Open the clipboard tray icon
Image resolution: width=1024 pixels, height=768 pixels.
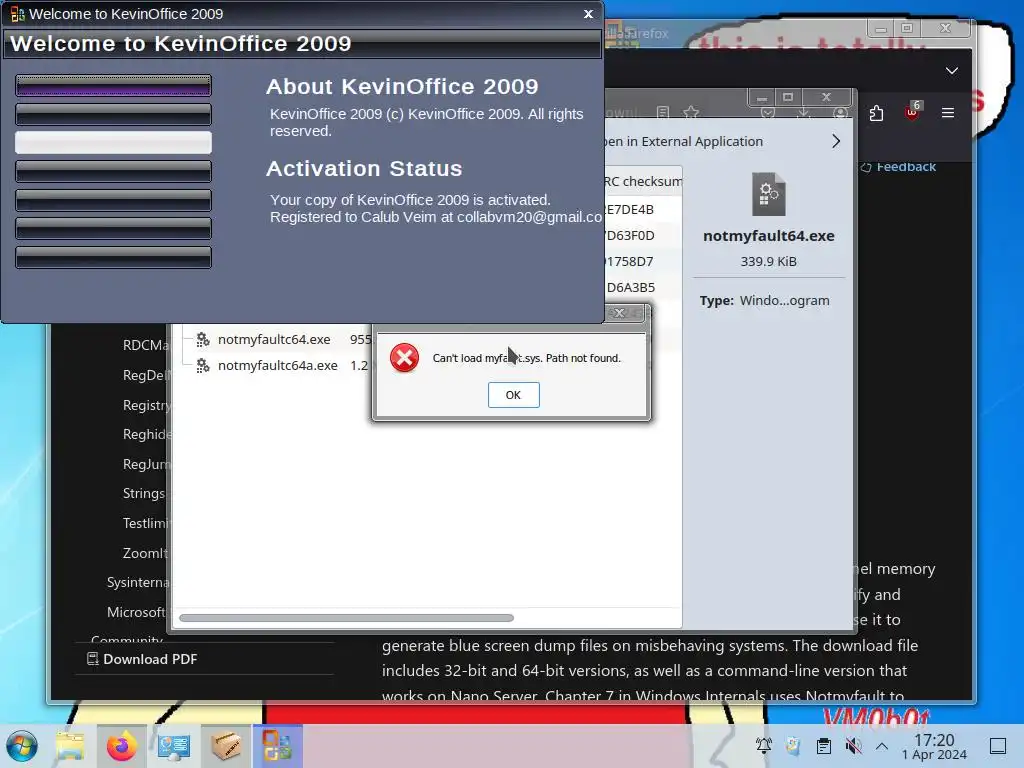824,745
